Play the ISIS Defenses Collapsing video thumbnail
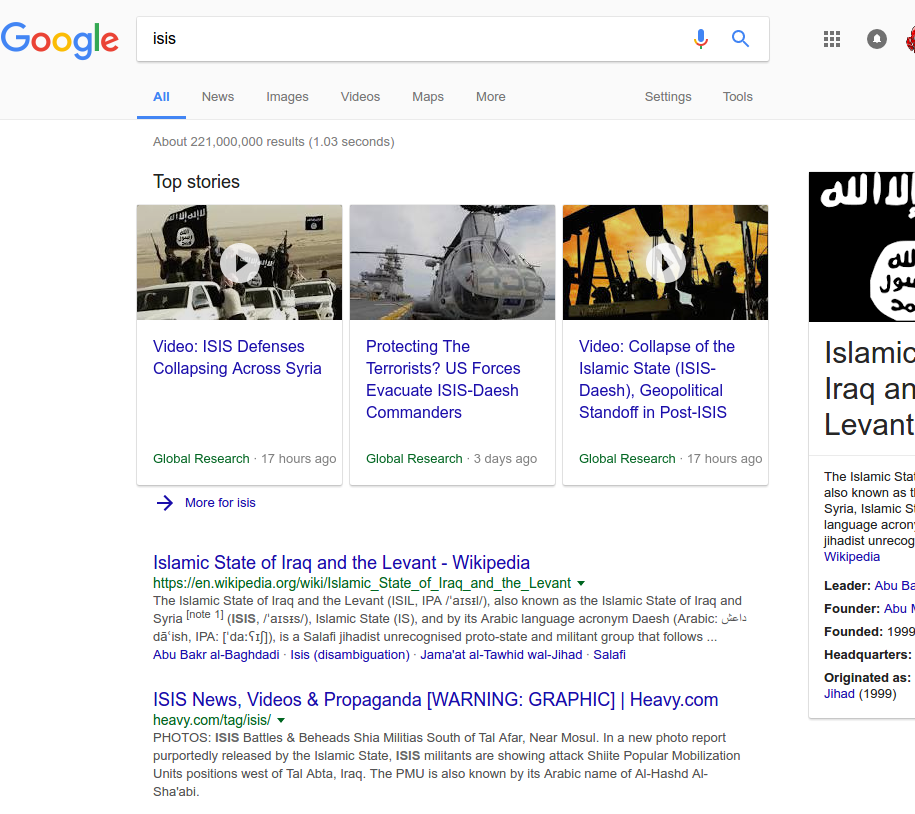The width and height of the screenshot is (915, 814). [x=240, y=263]
